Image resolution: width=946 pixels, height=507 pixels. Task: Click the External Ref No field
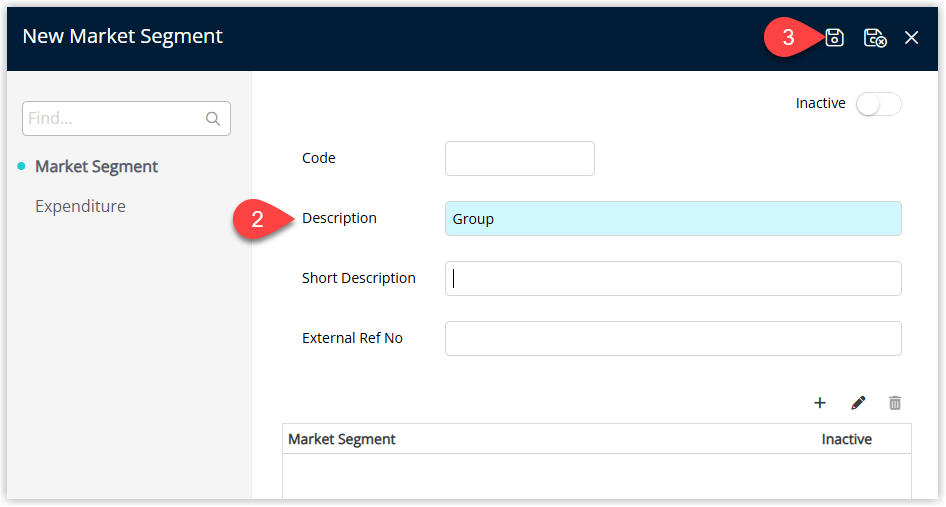[x=673, y=338]
